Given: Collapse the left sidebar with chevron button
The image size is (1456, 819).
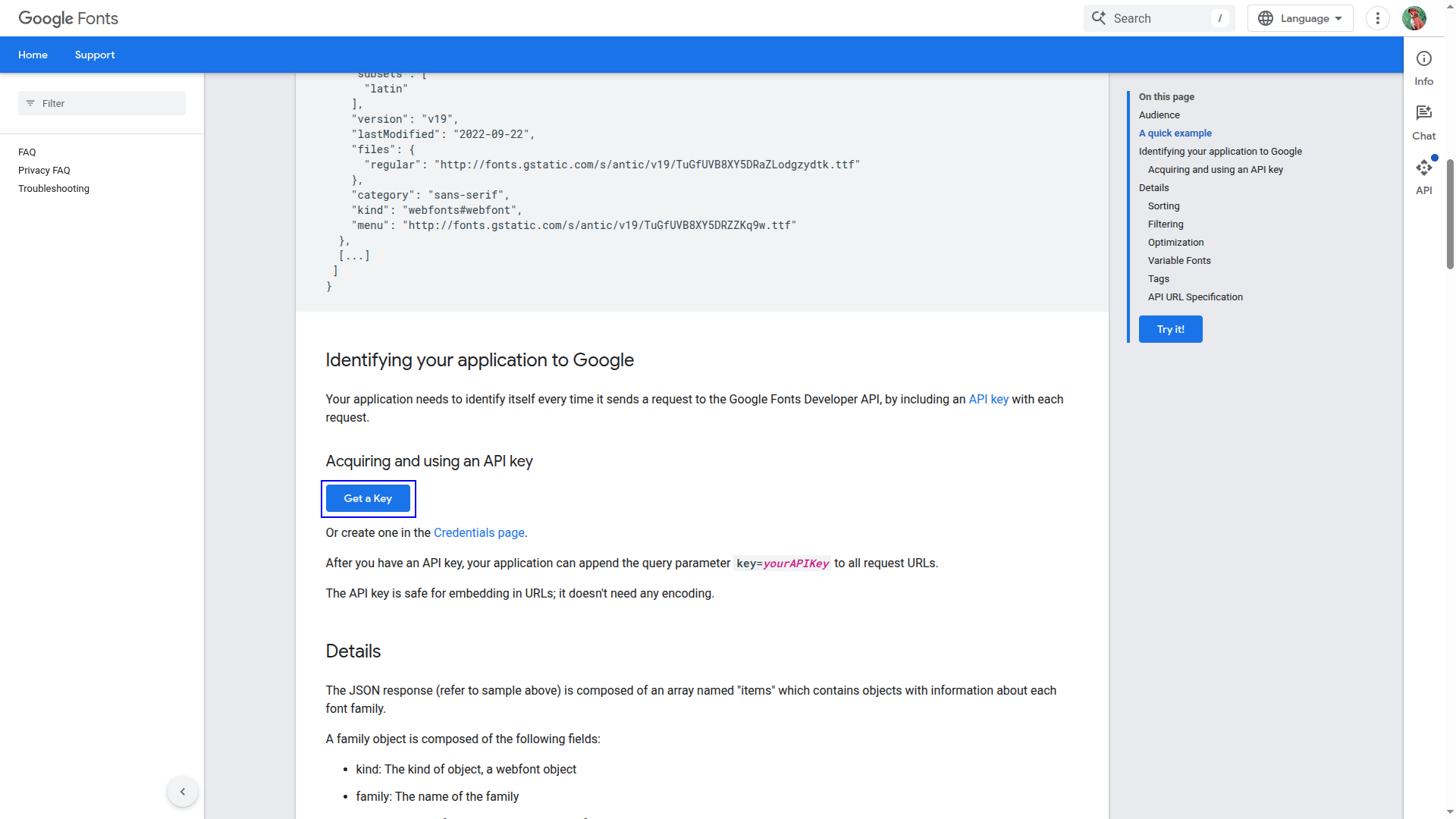Looking at the screenshot, I should point(182,792).
